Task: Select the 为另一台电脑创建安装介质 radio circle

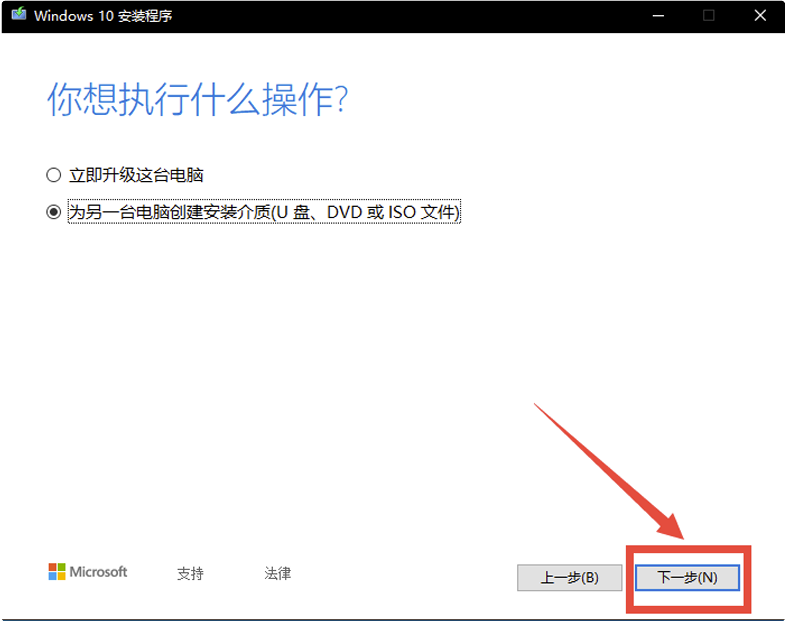Action: coord(54,212)
